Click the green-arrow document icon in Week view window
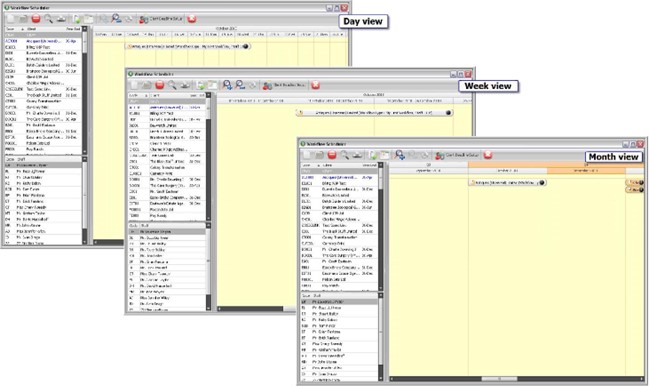This screenshot has height=386, width=649. click(201, 85)
